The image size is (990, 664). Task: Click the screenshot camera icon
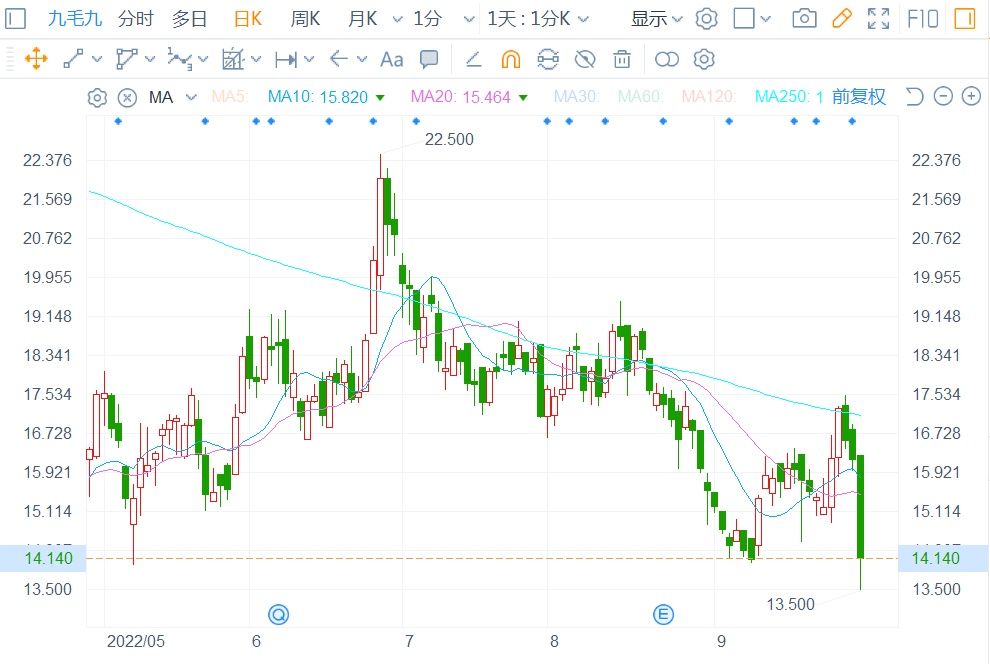pyautogui.click(x=803, y=18)
